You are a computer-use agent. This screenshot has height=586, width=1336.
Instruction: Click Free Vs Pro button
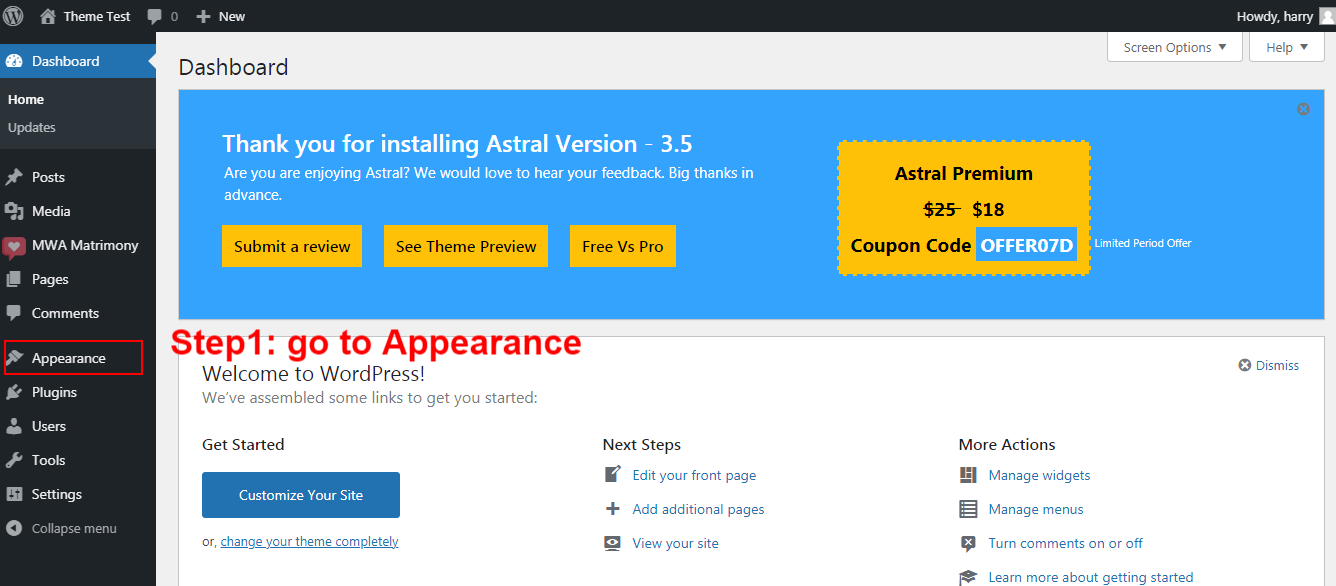623,246
